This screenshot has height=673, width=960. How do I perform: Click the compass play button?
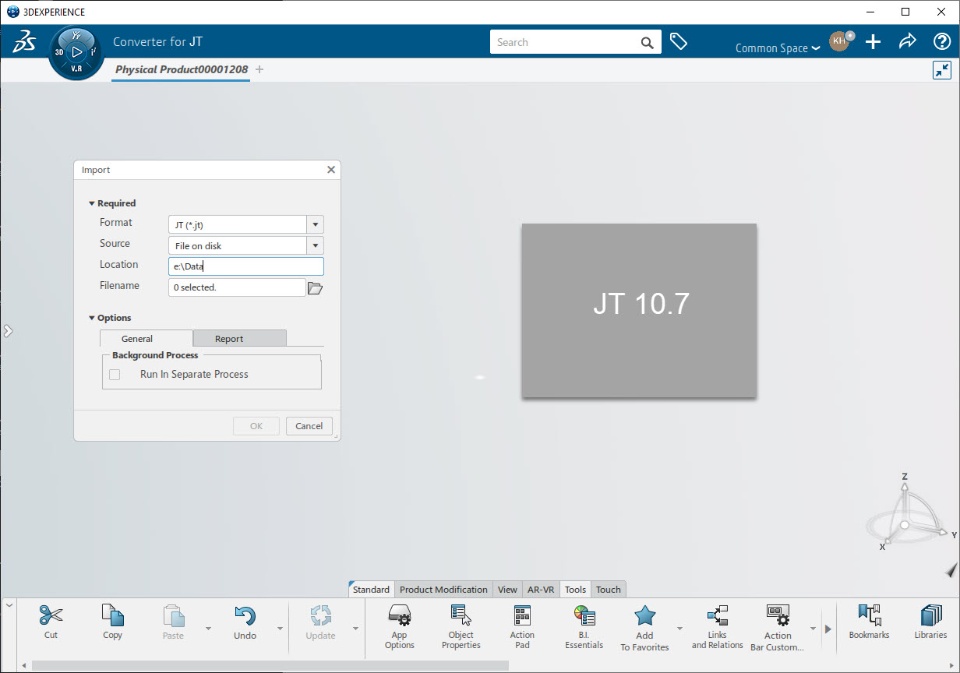(x=77, y=52)
